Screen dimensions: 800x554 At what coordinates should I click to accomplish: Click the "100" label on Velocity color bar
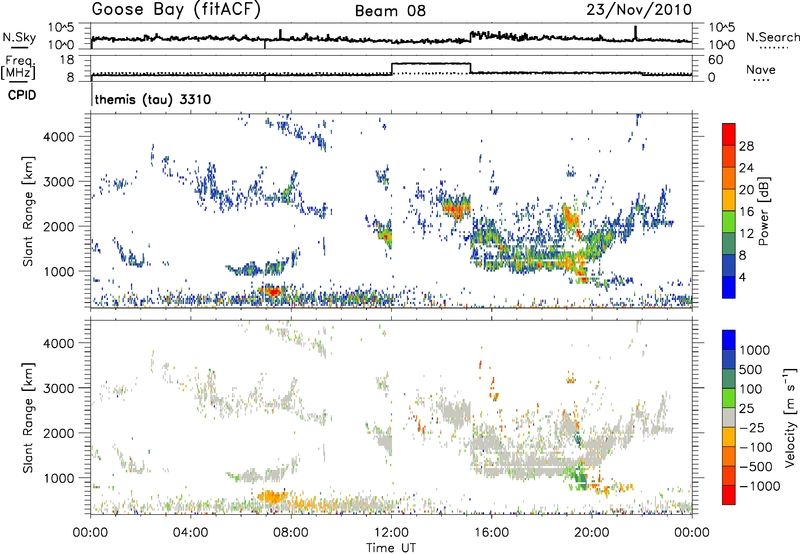point(750,389)
